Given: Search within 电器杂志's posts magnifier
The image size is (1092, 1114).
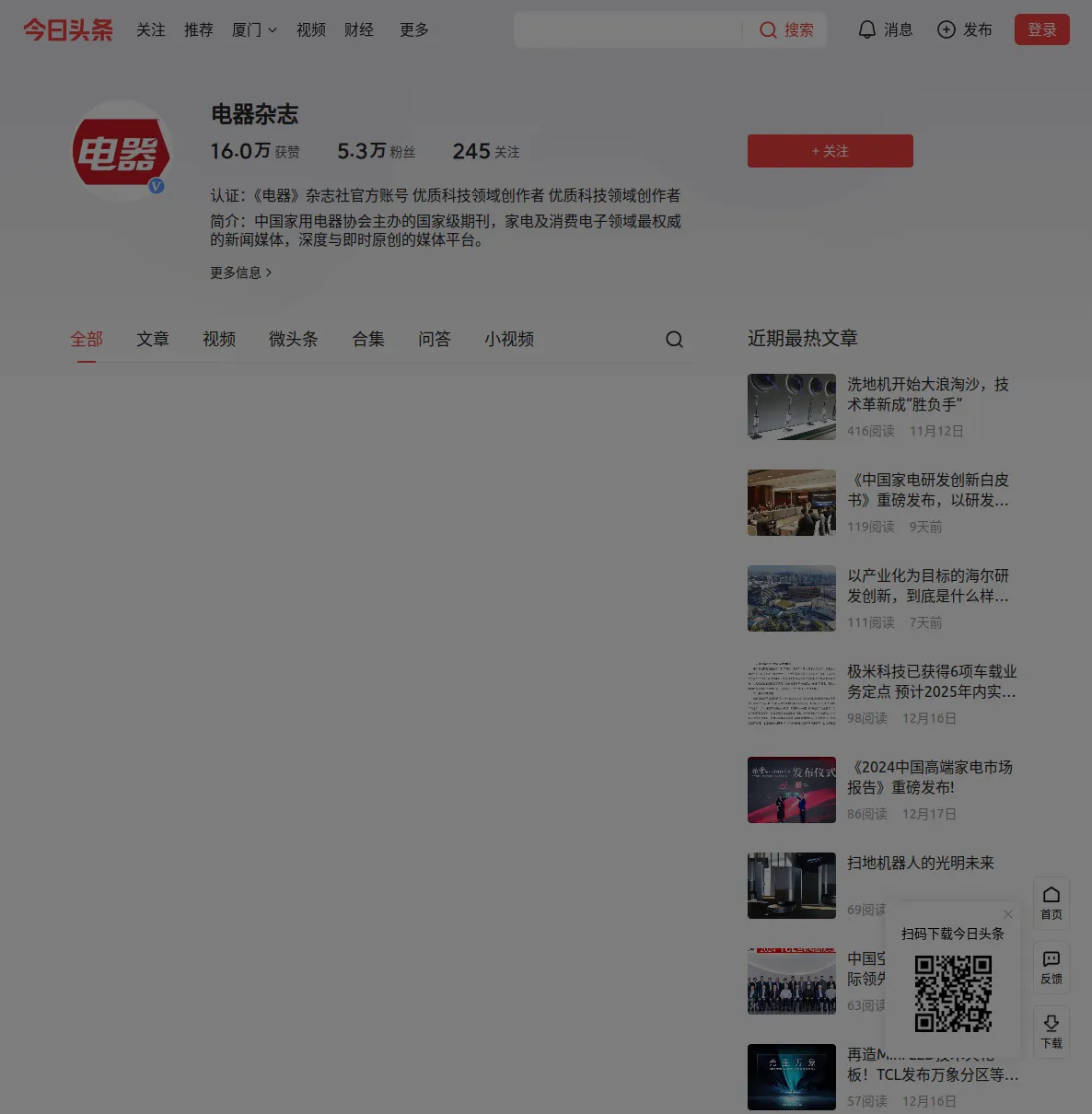Looking at the screenshot, I should pos(674,340).
